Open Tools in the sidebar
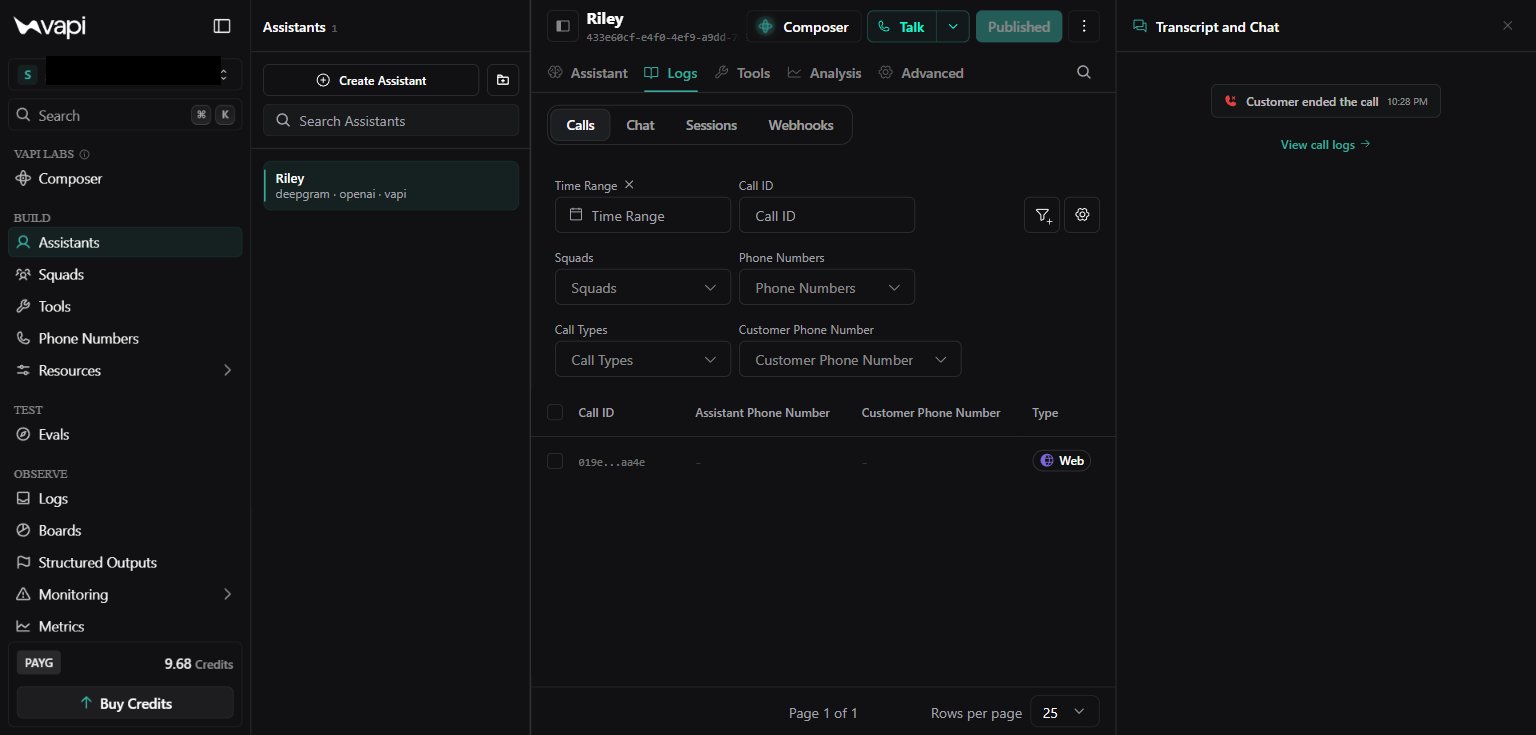This screenshot has height=735, width=1536. (x=125, y=306)
